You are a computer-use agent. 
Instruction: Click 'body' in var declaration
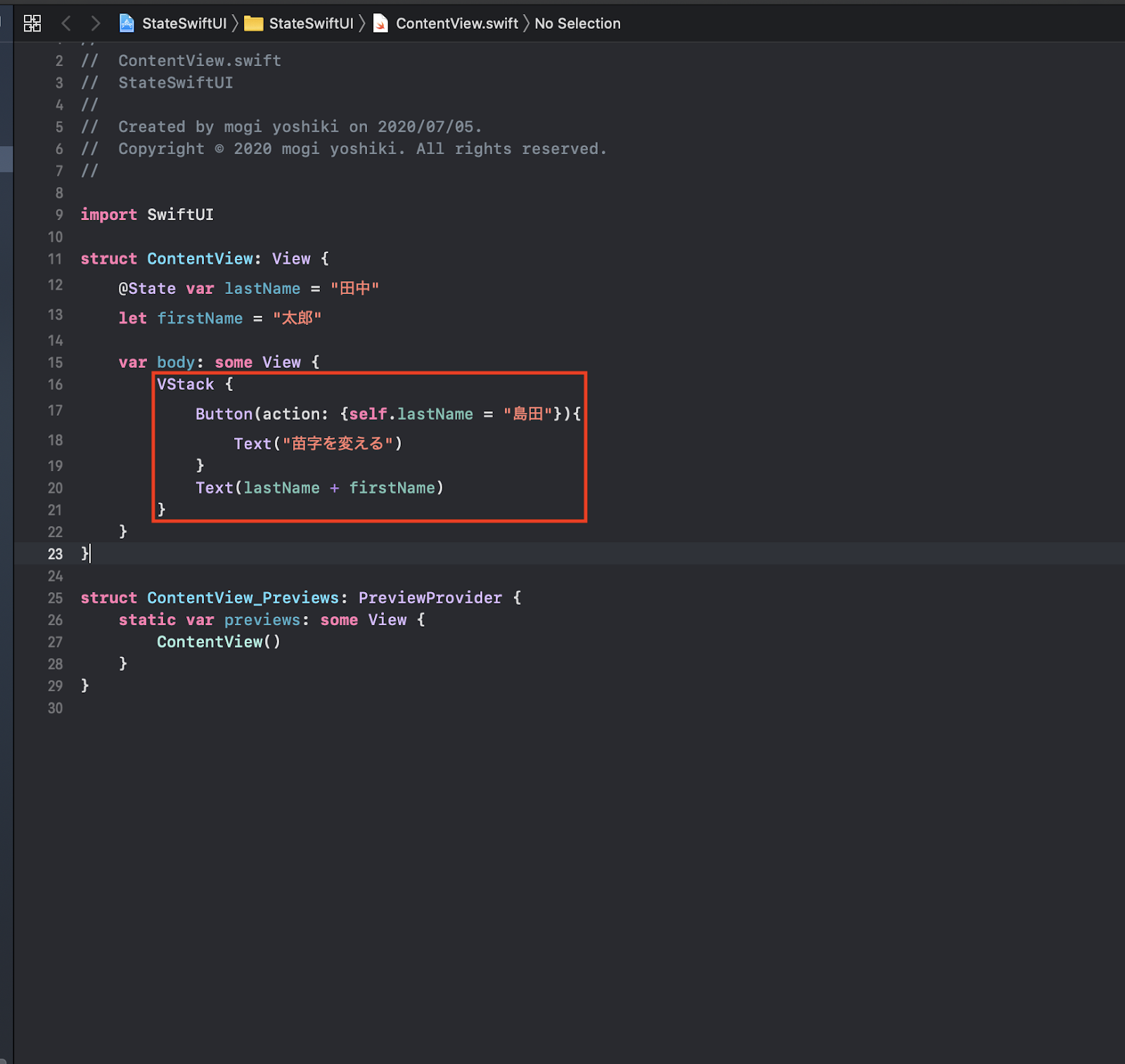click(175, 362)
